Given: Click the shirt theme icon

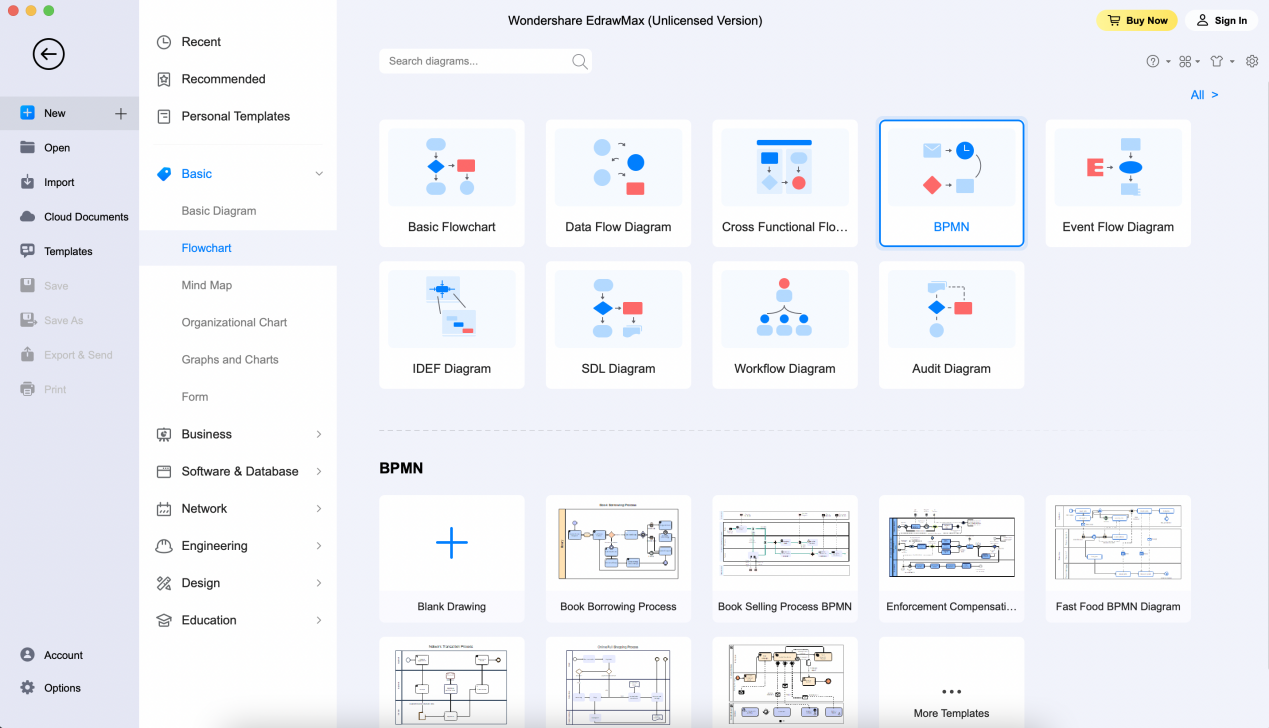Looking at the screenshot, I should [1217, 61].
